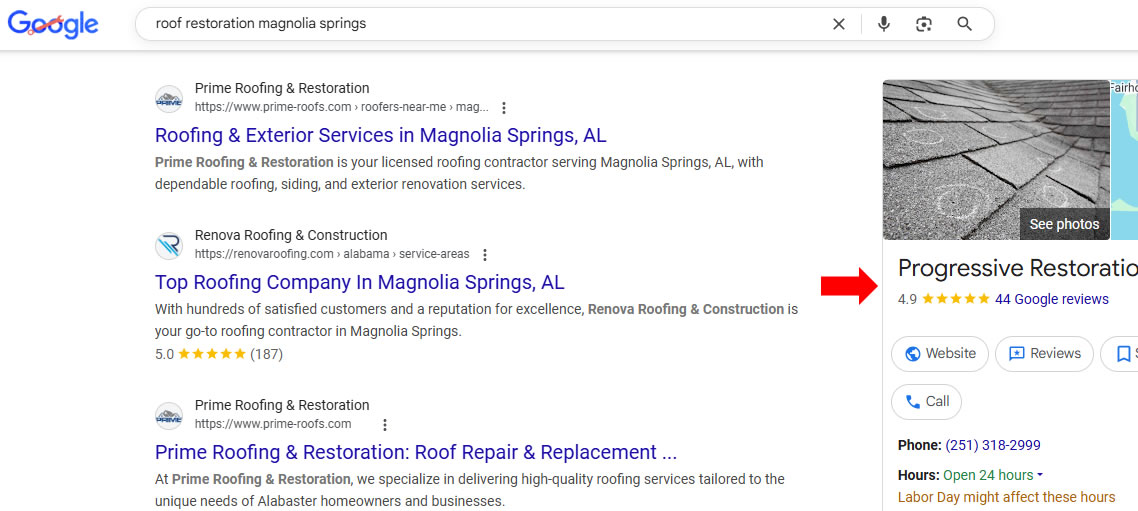Click the magnifying glass search icon

coord(965,24)
